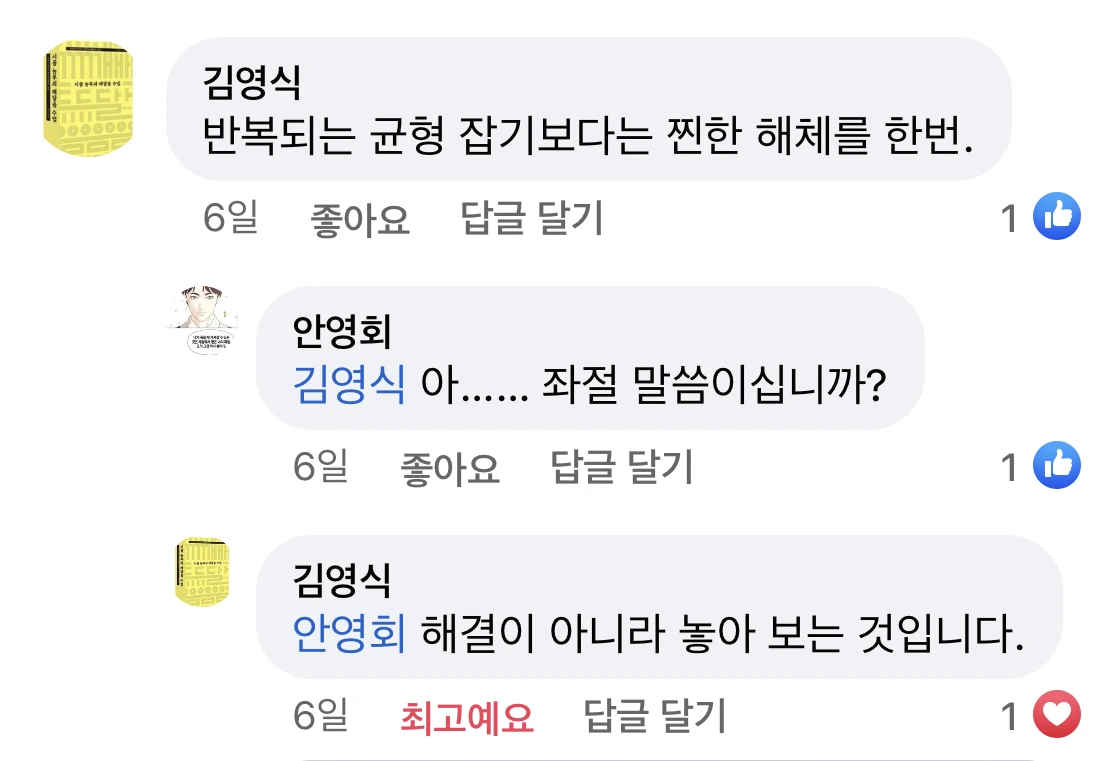
Task: Open author name 김영식 on the top comment
Action: coord(252,82)
